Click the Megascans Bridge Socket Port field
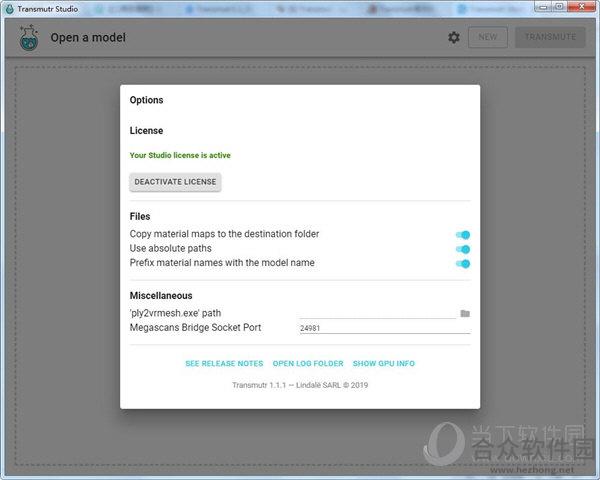This screenshot has width=600, height=480. (x=385, y=328)
